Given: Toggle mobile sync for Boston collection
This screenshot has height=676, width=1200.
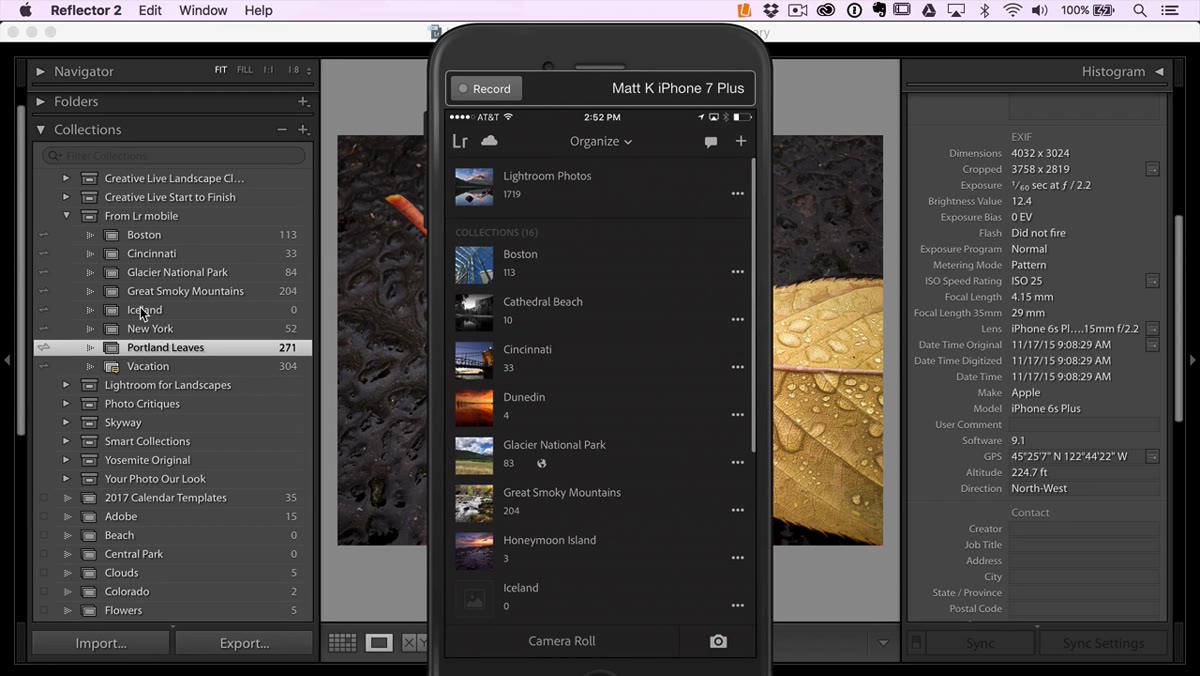Looking at the screenshot, I should tap(43, 235).
